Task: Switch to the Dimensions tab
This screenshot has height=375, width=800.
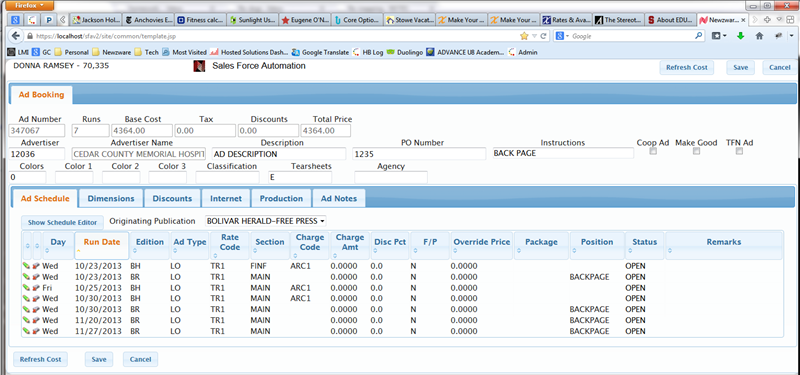Action: pos(111,198)
